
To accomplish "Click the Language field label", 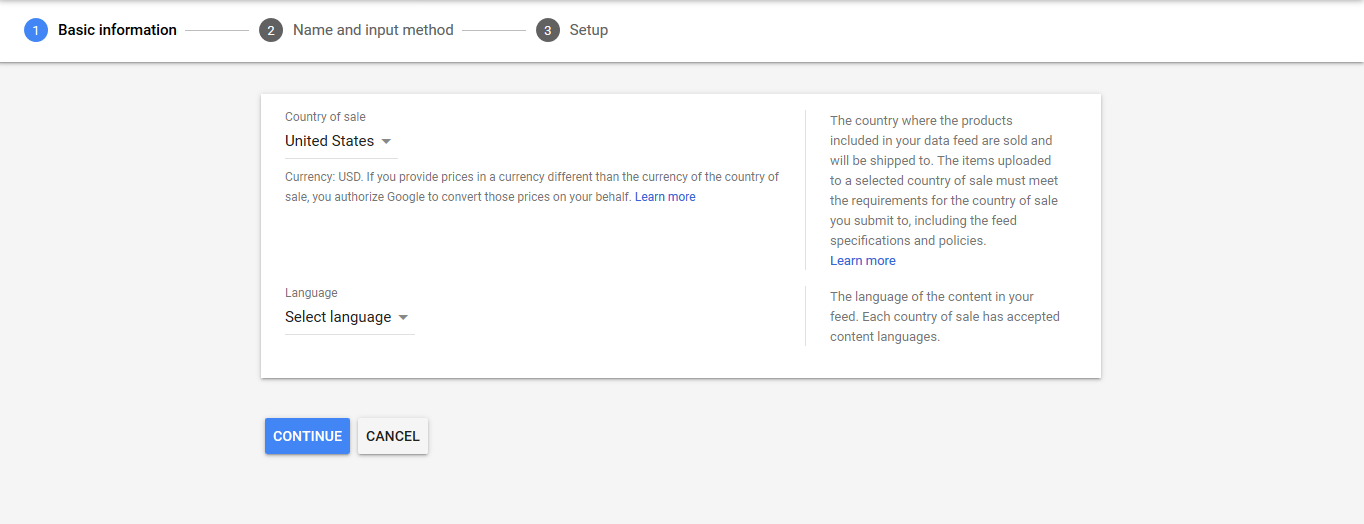I will pos(311,293).
